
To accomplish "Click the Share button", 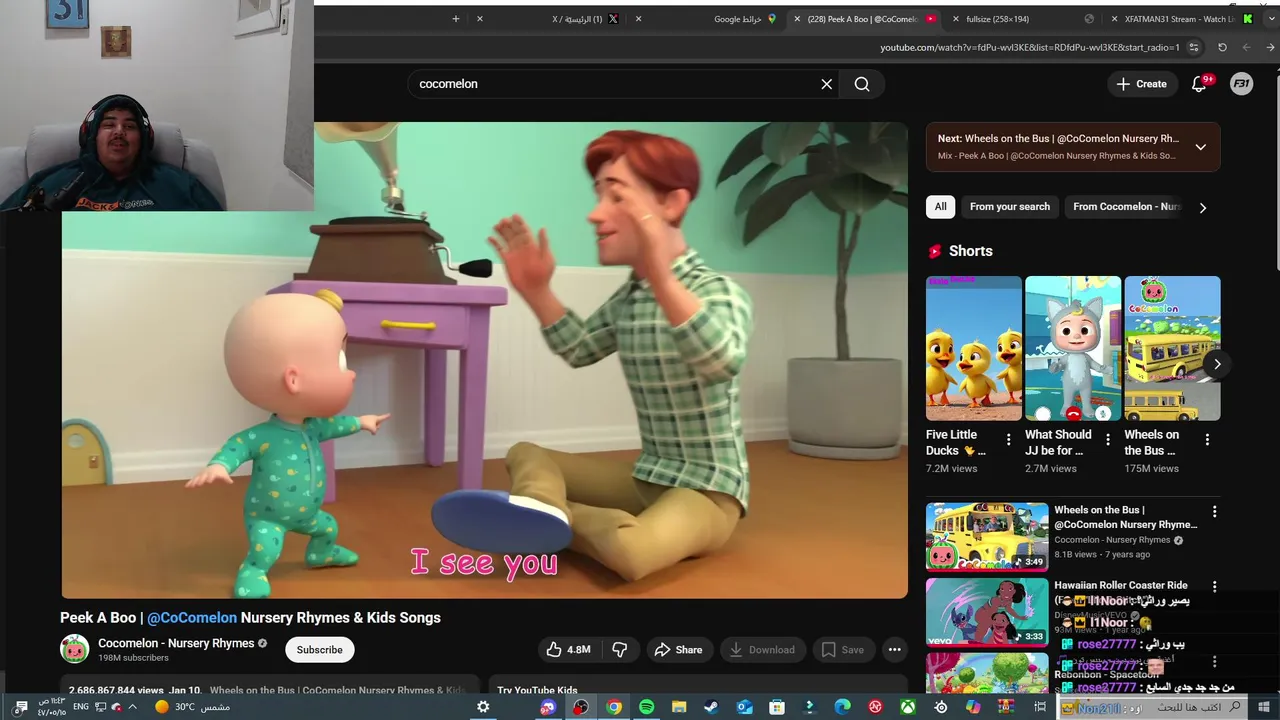I will tap(679, 650).
